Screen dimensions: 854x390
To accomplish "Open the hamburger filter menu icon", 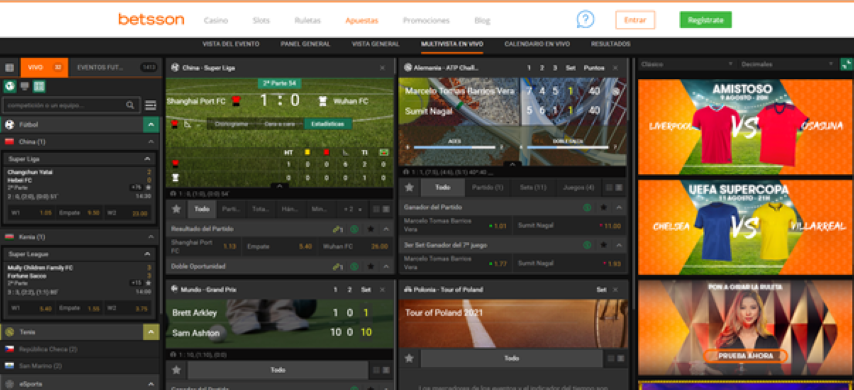I will click(x=151, y=105).
